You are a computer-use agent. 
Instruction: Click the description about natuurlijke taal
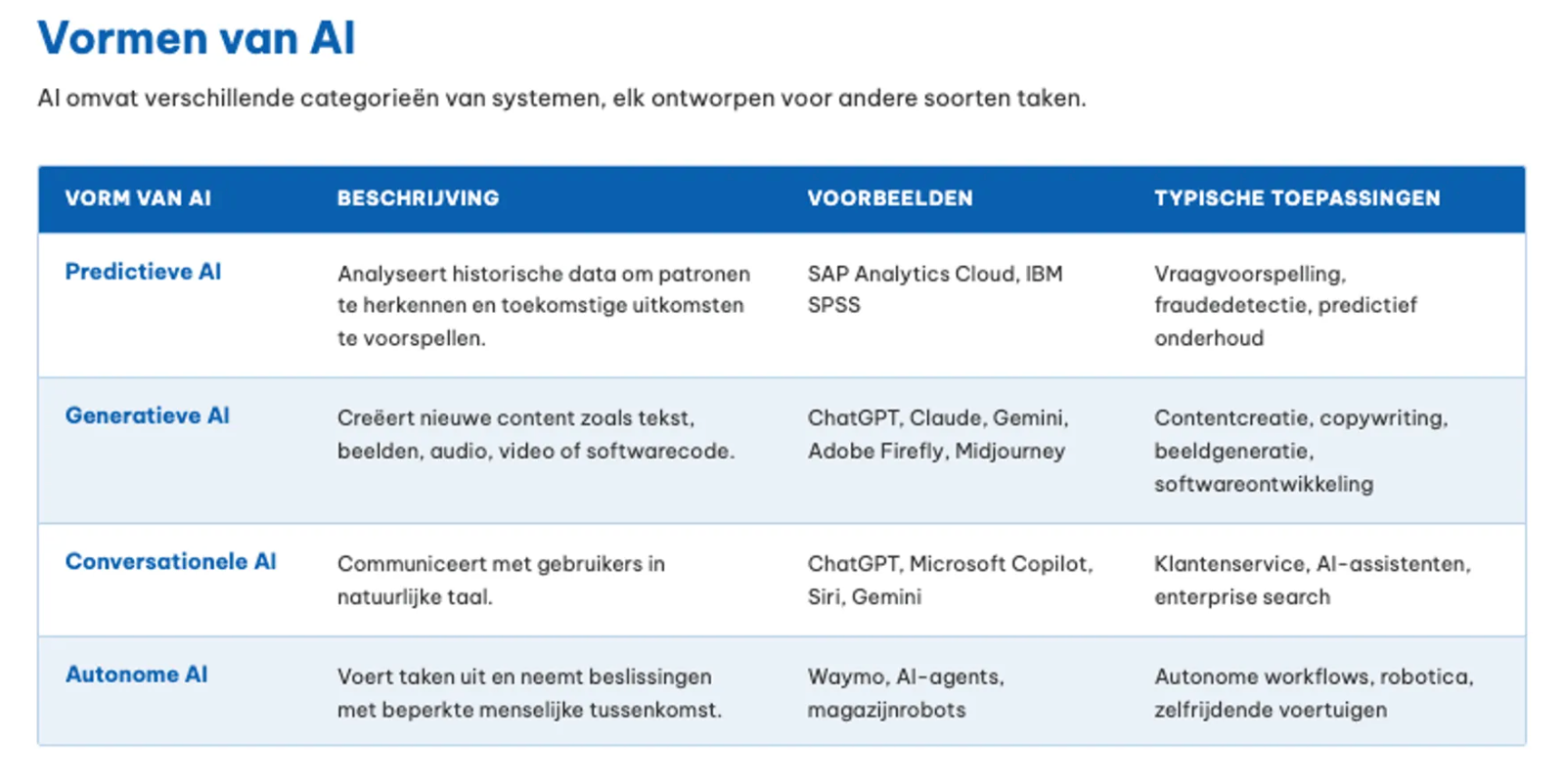(501, 581)
